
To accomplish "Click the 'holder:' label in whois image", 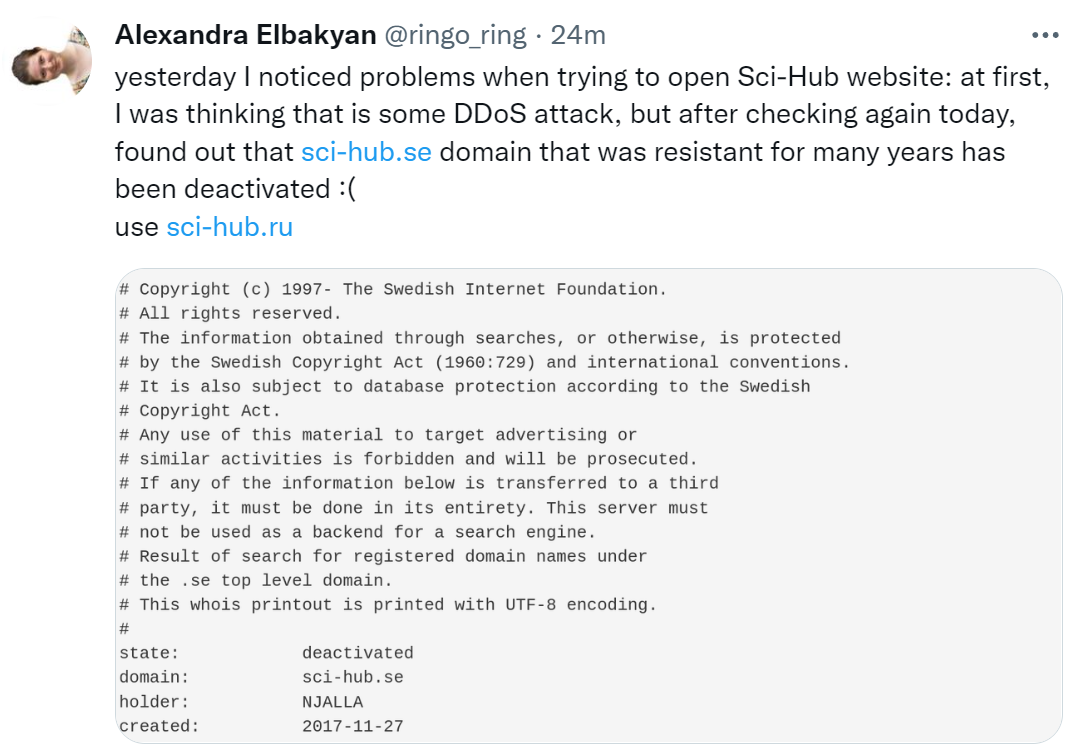I will click(x=154, y=702).
